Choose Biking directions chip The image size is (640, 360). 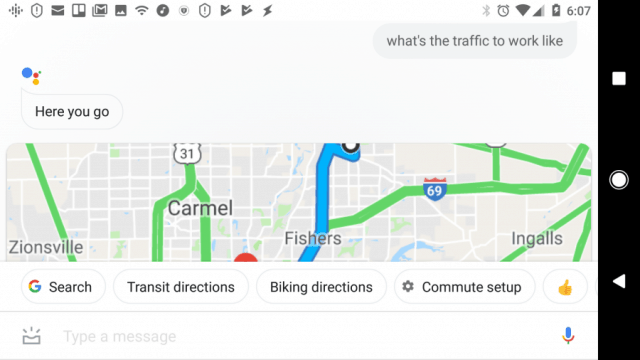pos(321,287)
